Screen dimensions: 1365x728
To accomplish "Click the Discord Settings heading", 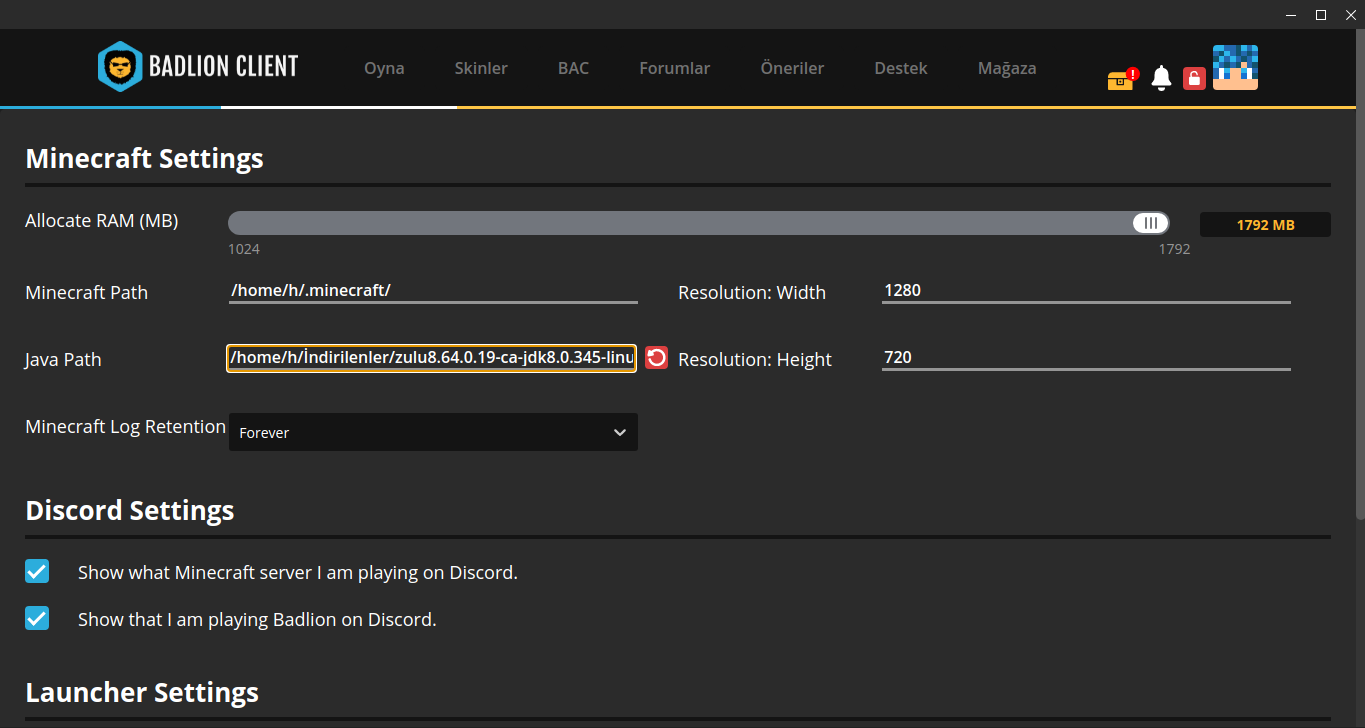I will (x=130, y=510).
